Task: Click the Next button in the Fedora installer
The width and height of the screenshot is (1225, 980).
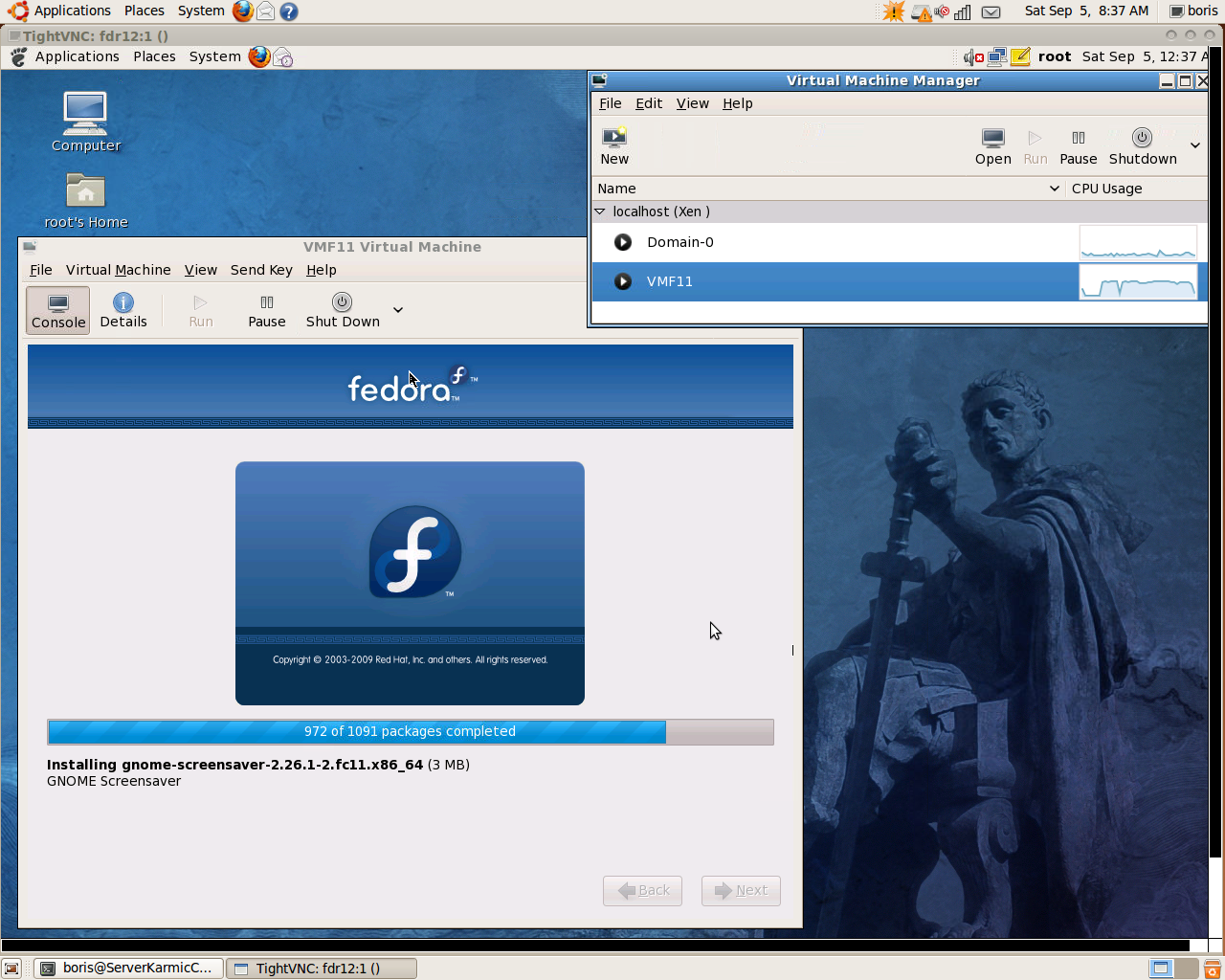Action: pos(741,890)
